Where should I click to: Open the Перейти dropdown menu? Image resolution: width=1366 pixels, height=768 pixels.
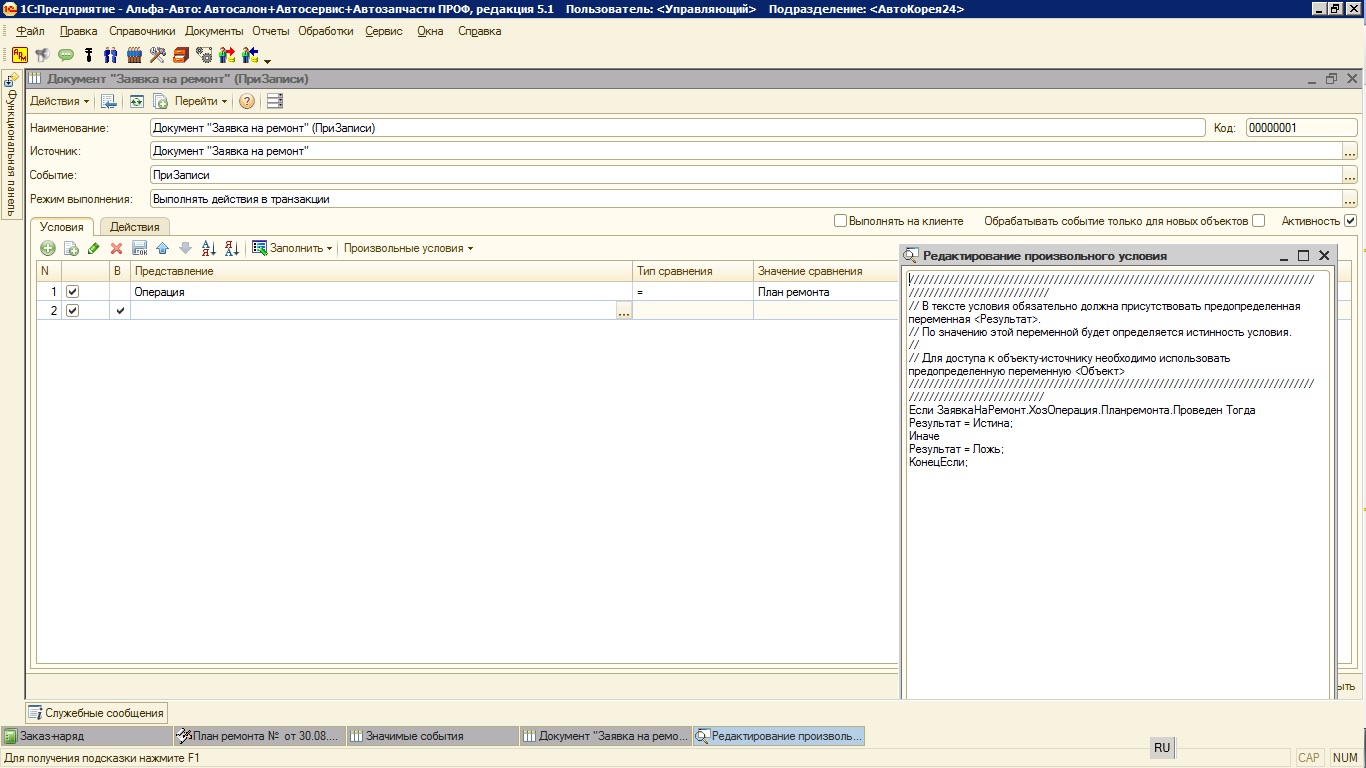201,101
